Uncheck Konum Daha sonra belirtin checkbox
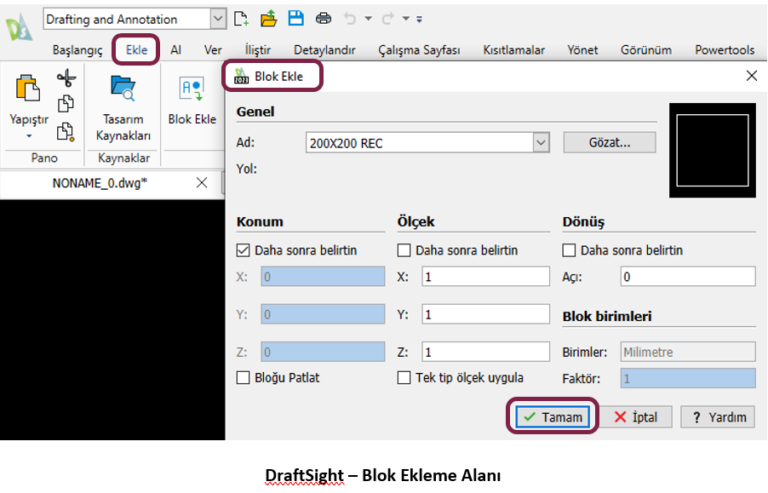 (x=244, y=250)
